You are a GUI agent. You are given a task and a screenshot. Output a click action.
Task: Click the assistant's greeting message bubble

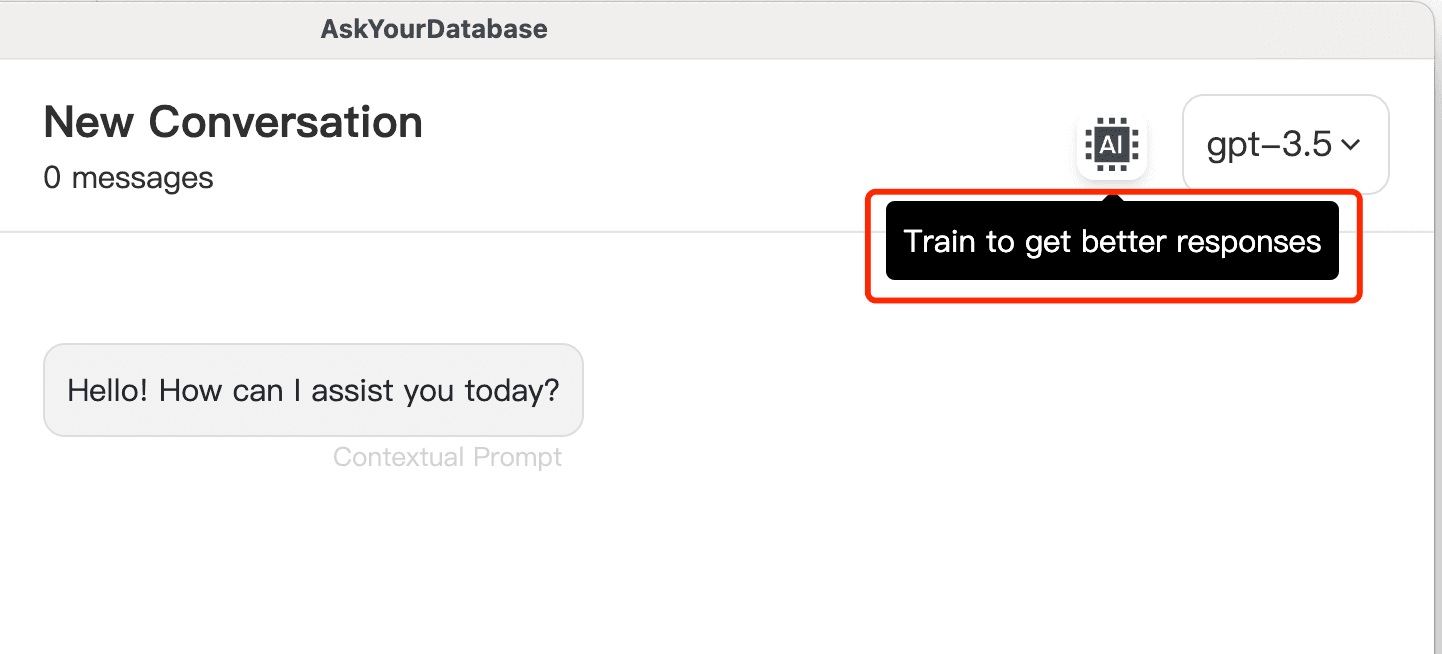coord(313,390)
